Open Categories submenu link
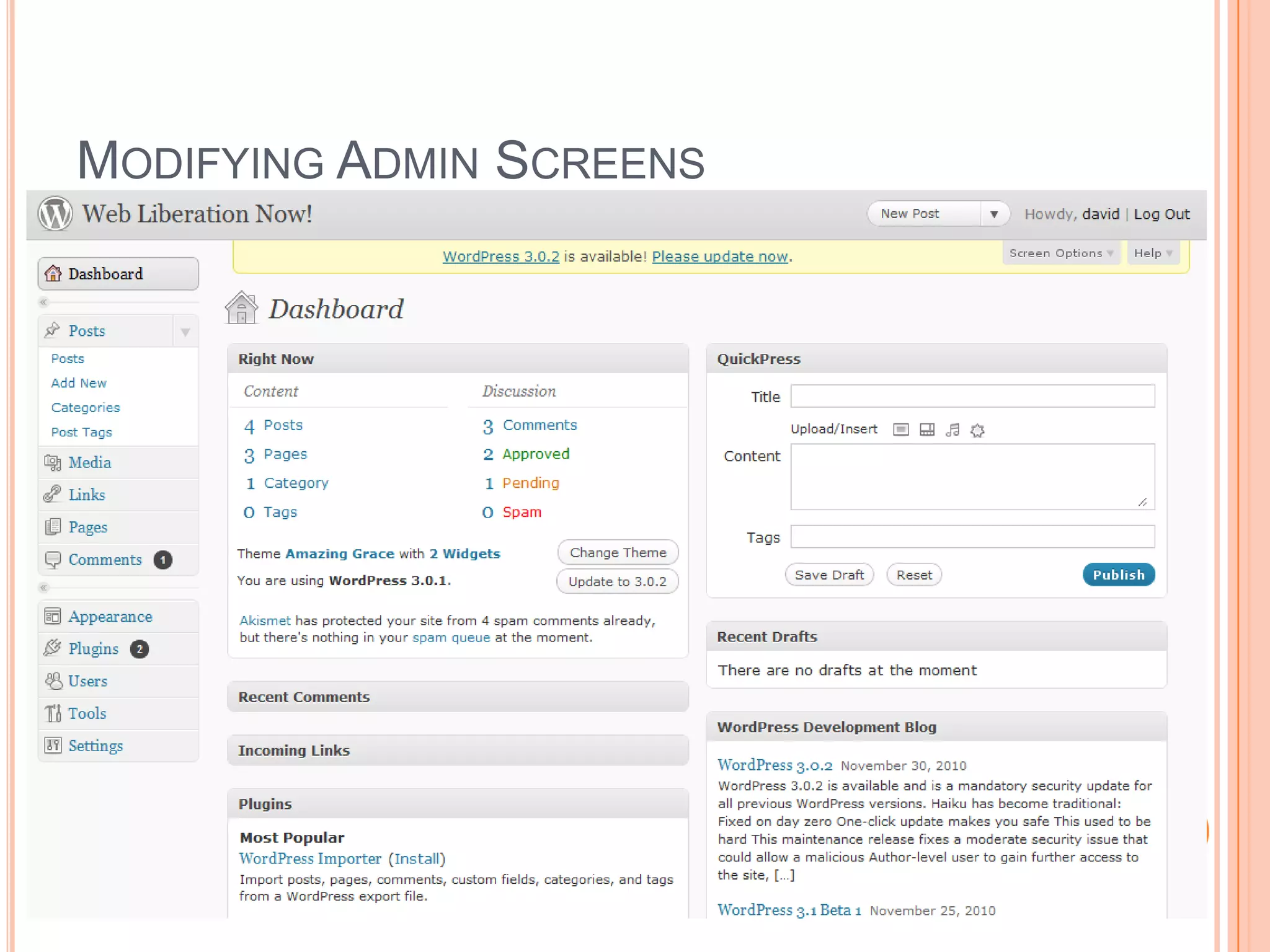Image resolution: width=1270 pixels, height=952 pixels. click(86, 407)
